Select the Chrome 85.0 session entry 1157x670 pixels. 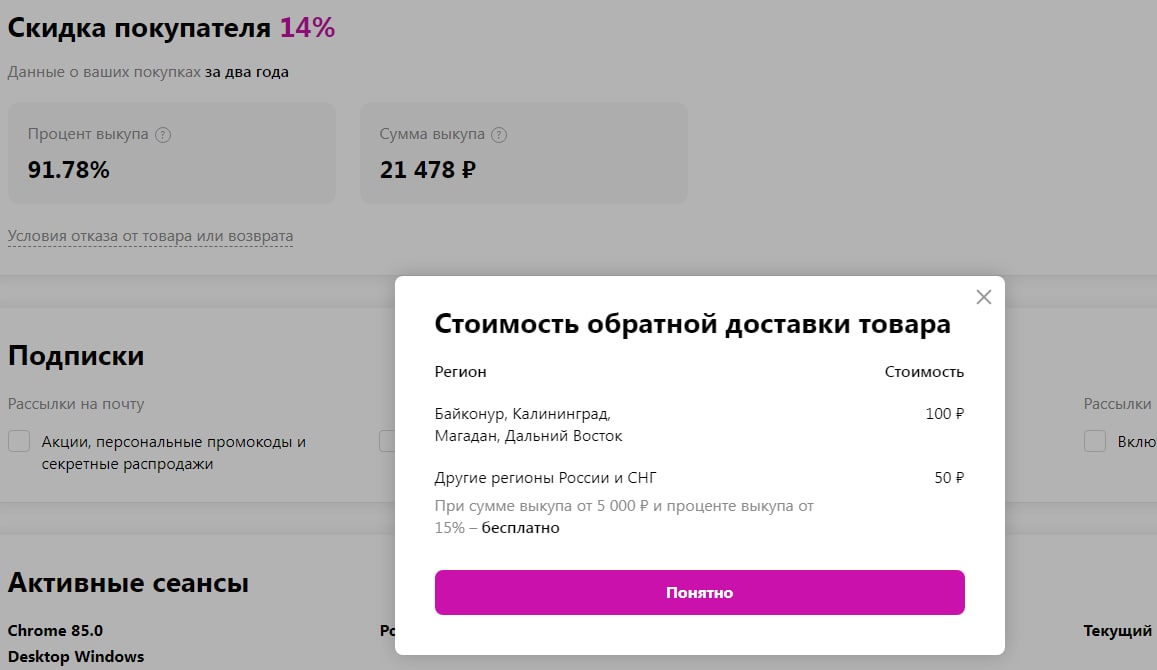click(55, 631)
